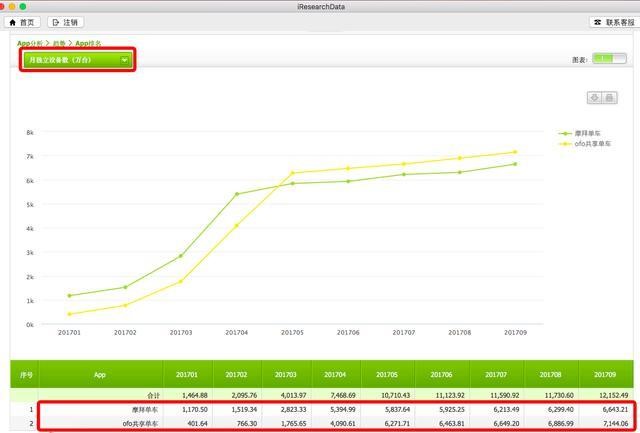Toggle the 图表 chart display switch
The image size is (640, 433).
click(x=608, y=59)
